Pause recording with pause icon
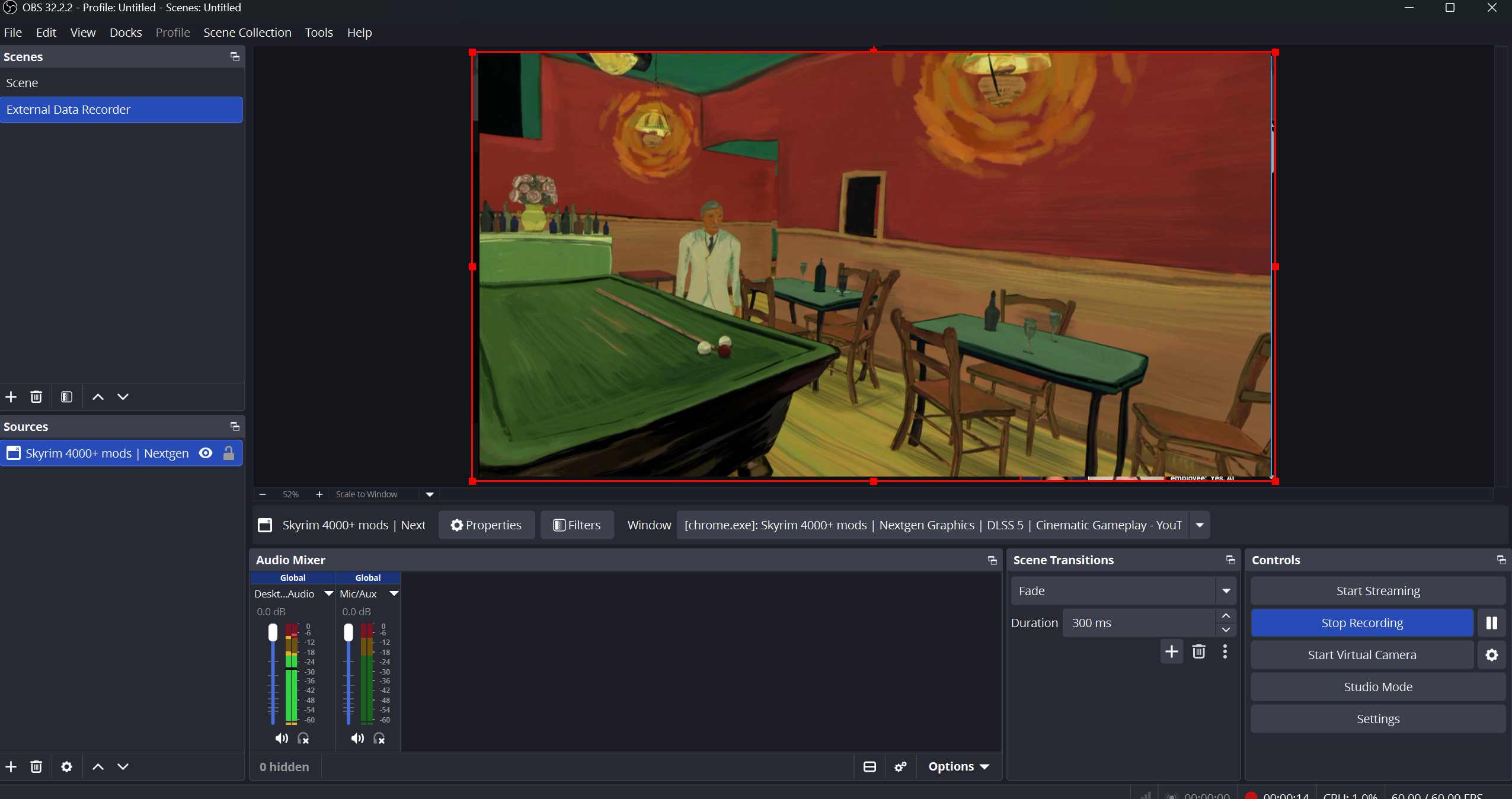 click(x=1491, y=623)
